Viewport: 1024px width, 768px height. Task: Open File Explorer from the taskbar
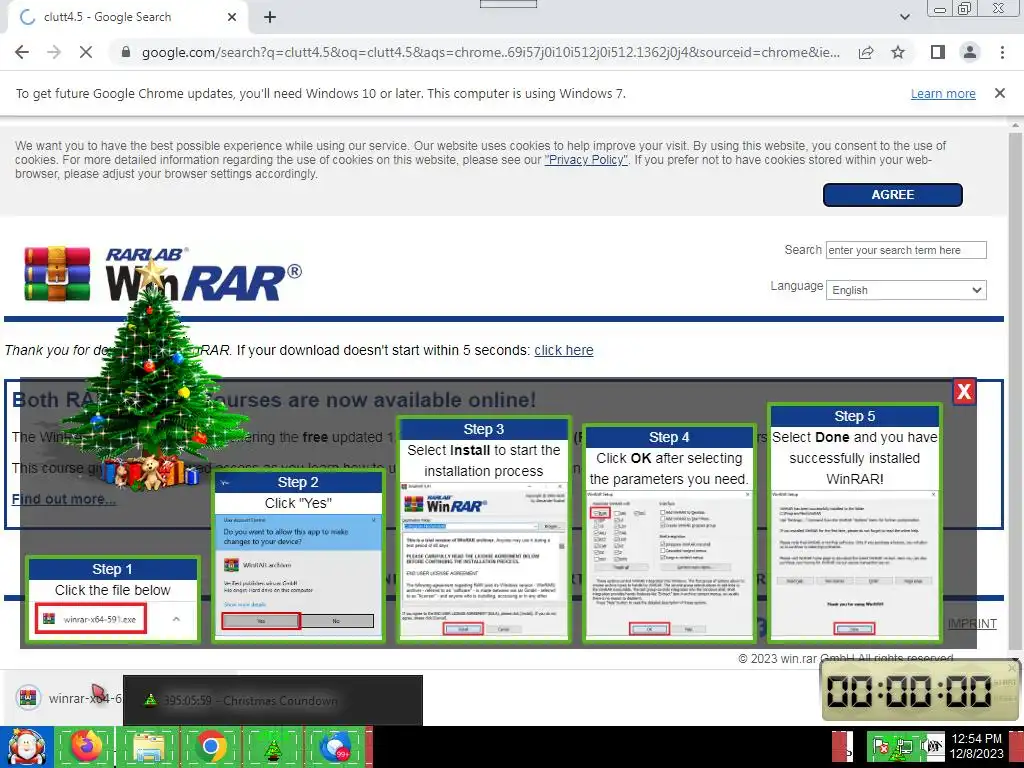click(148, 746)
